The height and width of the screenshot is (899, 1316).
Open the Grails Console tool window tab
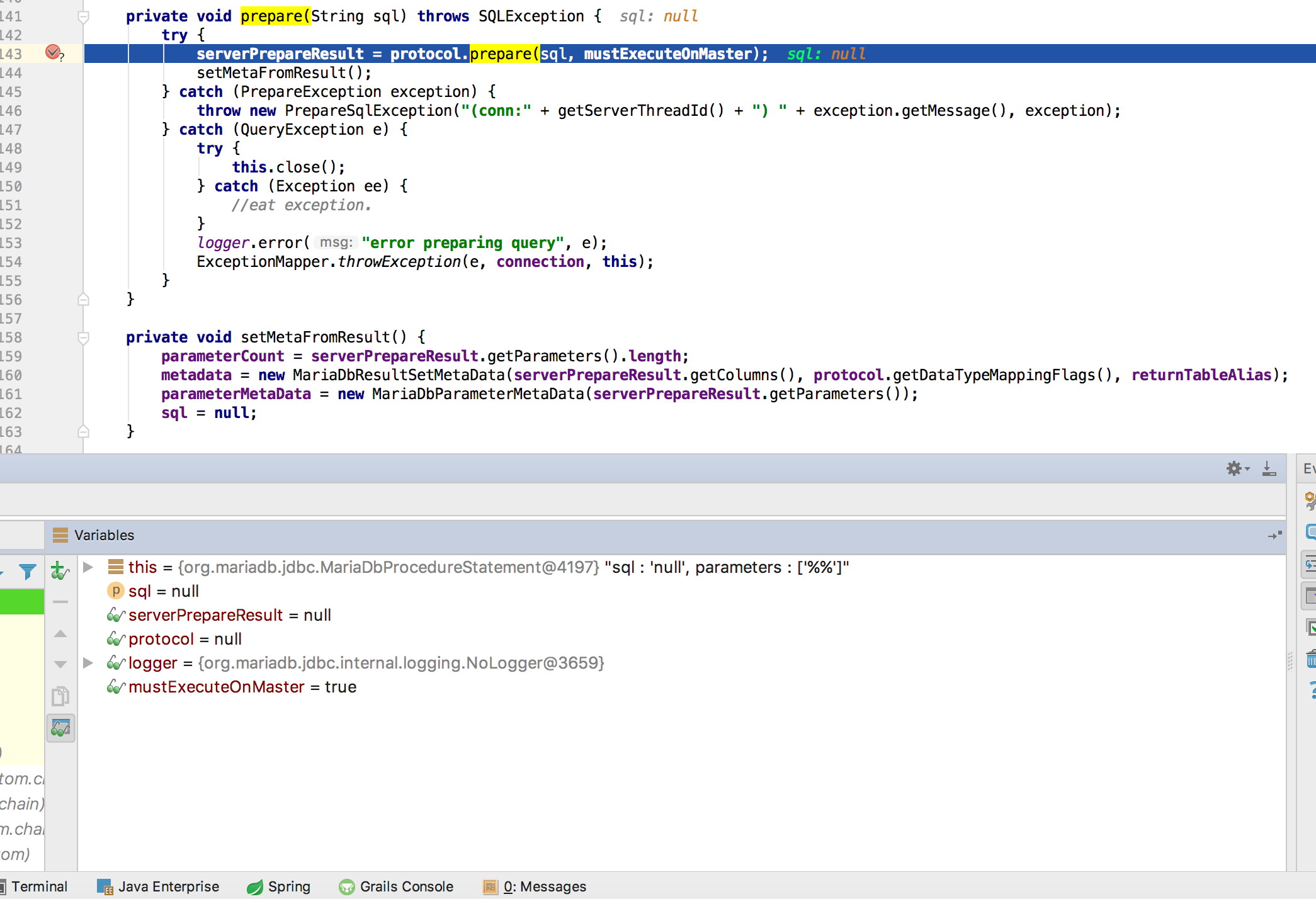pyautogui.click(x=396, y=886)
